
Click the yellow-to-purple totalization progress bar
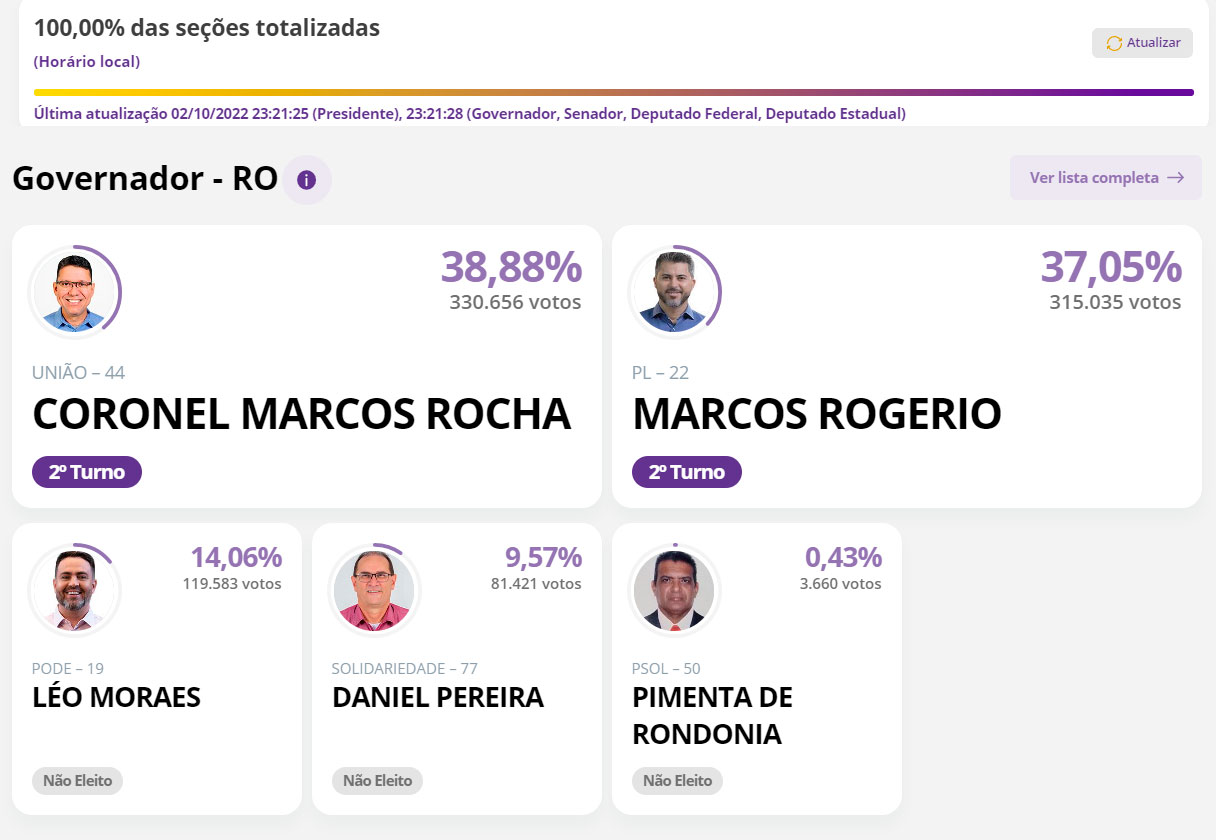(x=614, y=92)
